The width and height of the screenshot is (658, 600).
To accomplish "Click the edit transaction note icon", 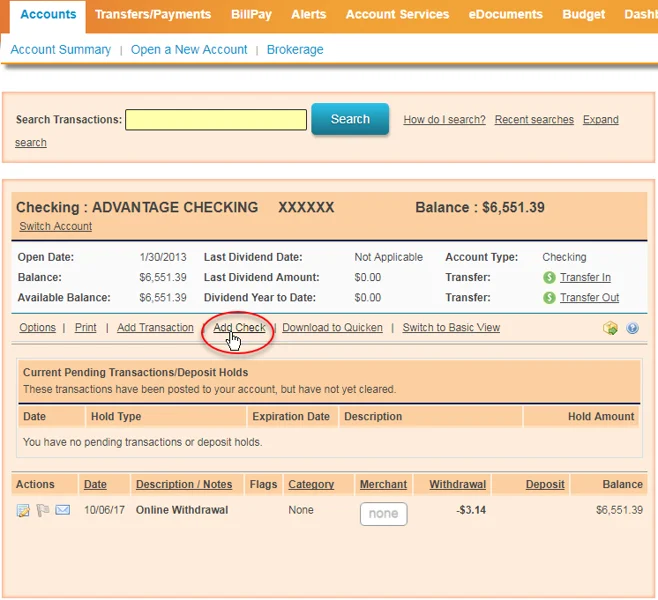I will (x=23, y=510).
